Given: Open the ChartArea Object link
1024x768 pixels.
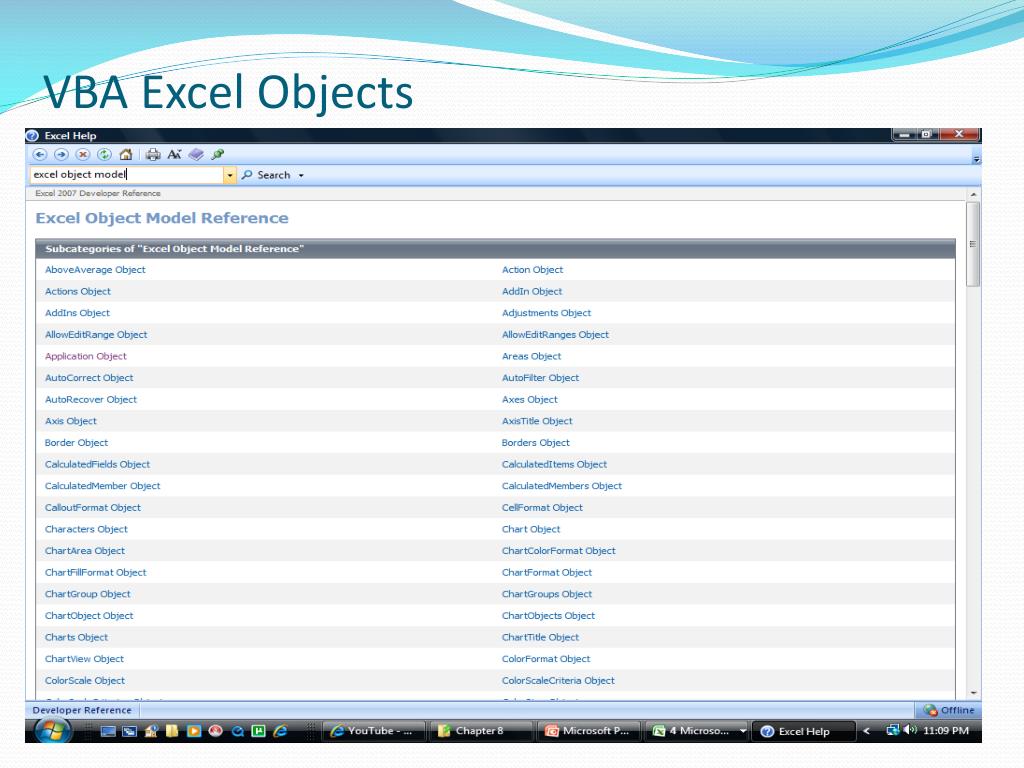Looking at the screenshot, I should click(x=85, y=551).
